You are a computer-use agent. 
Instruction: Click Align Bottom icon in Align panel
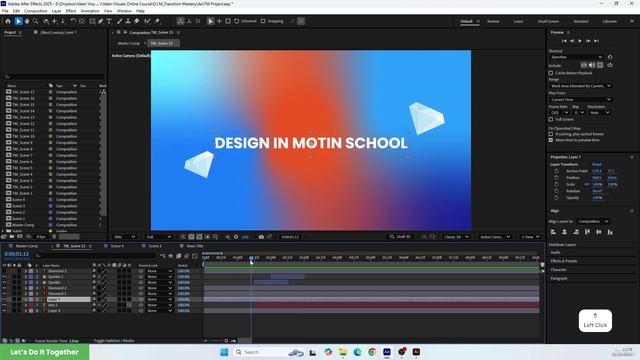point(610,232)
